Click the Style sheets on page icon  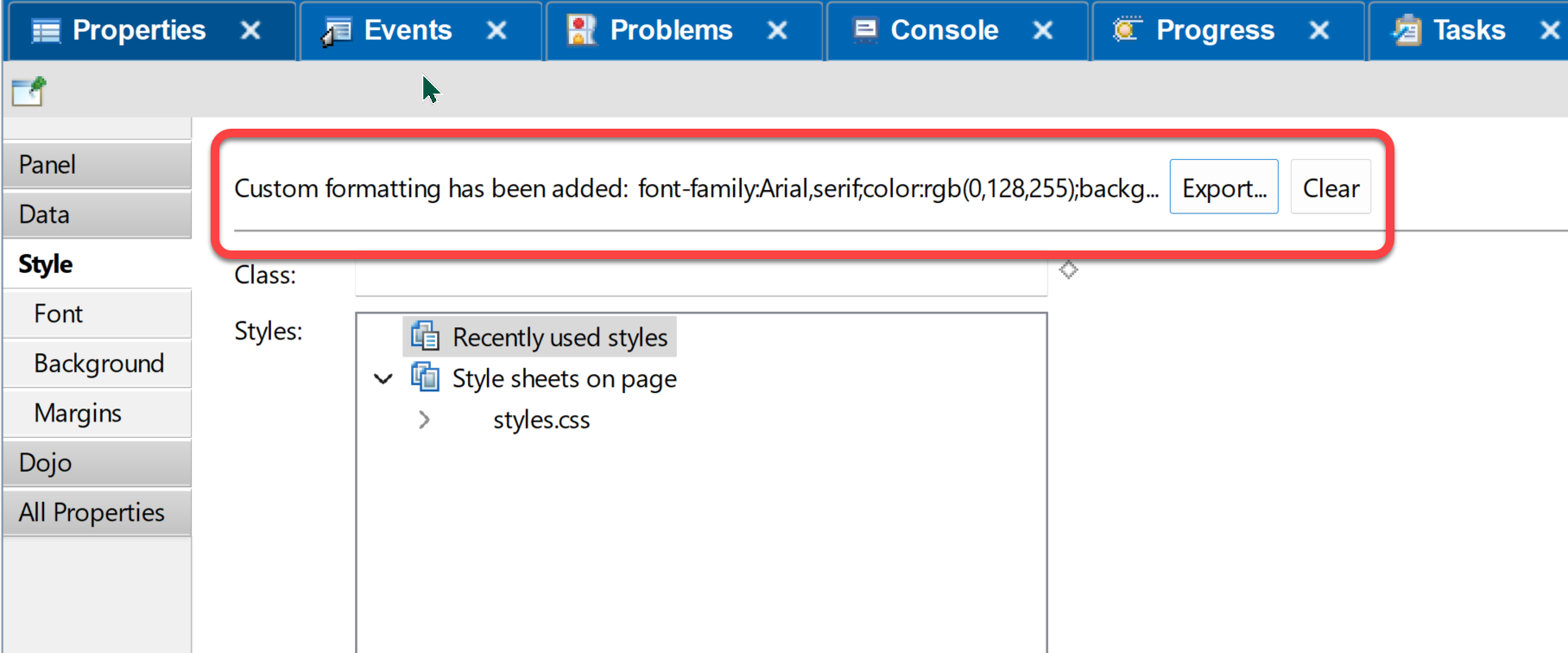[425, 377]
